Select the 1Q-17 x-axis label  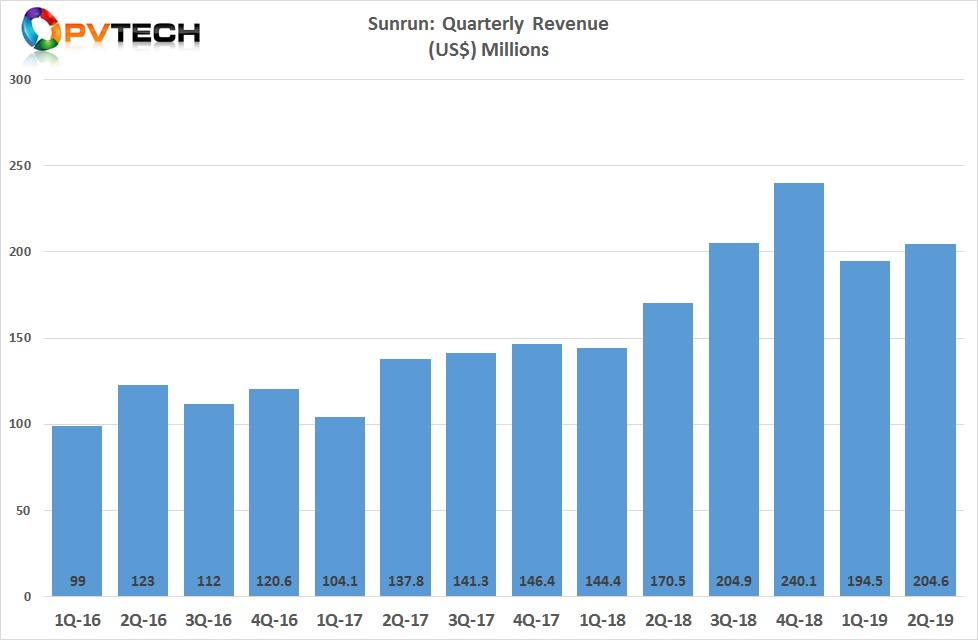click(x=339, y=620)
